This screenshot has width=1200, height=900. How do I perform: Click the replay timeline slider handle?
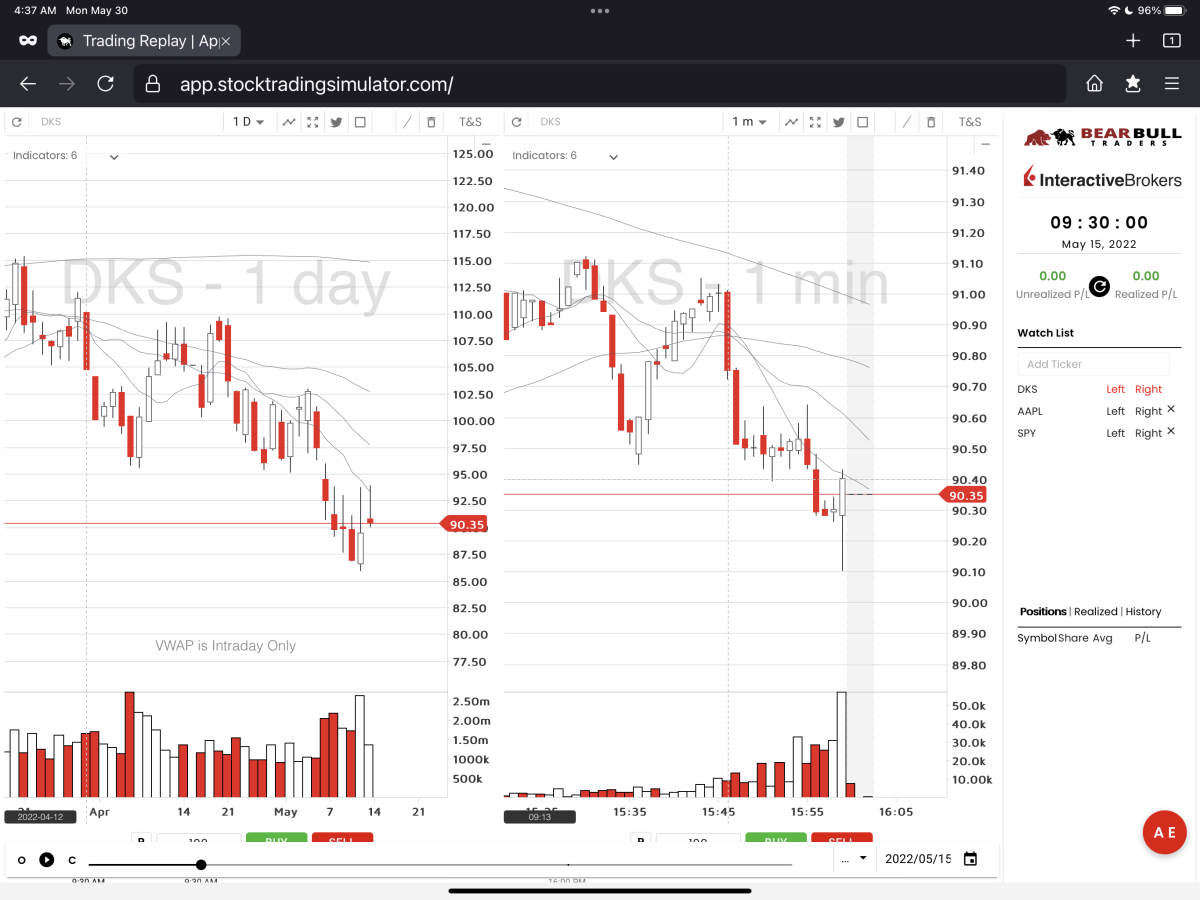click(201, 864)
